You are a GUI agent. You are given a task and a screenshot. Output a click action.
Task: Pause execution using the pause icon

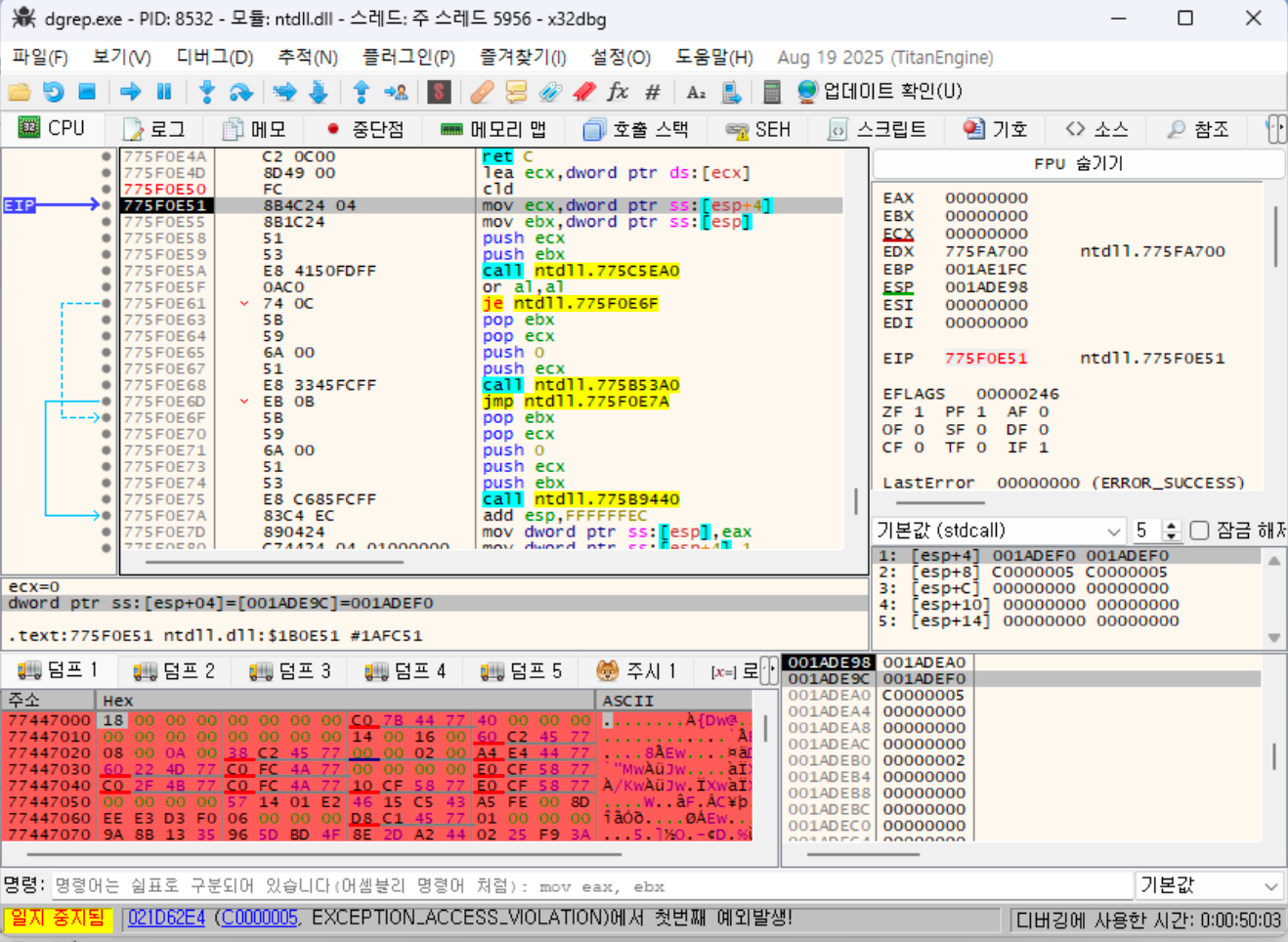coord(164,92)
